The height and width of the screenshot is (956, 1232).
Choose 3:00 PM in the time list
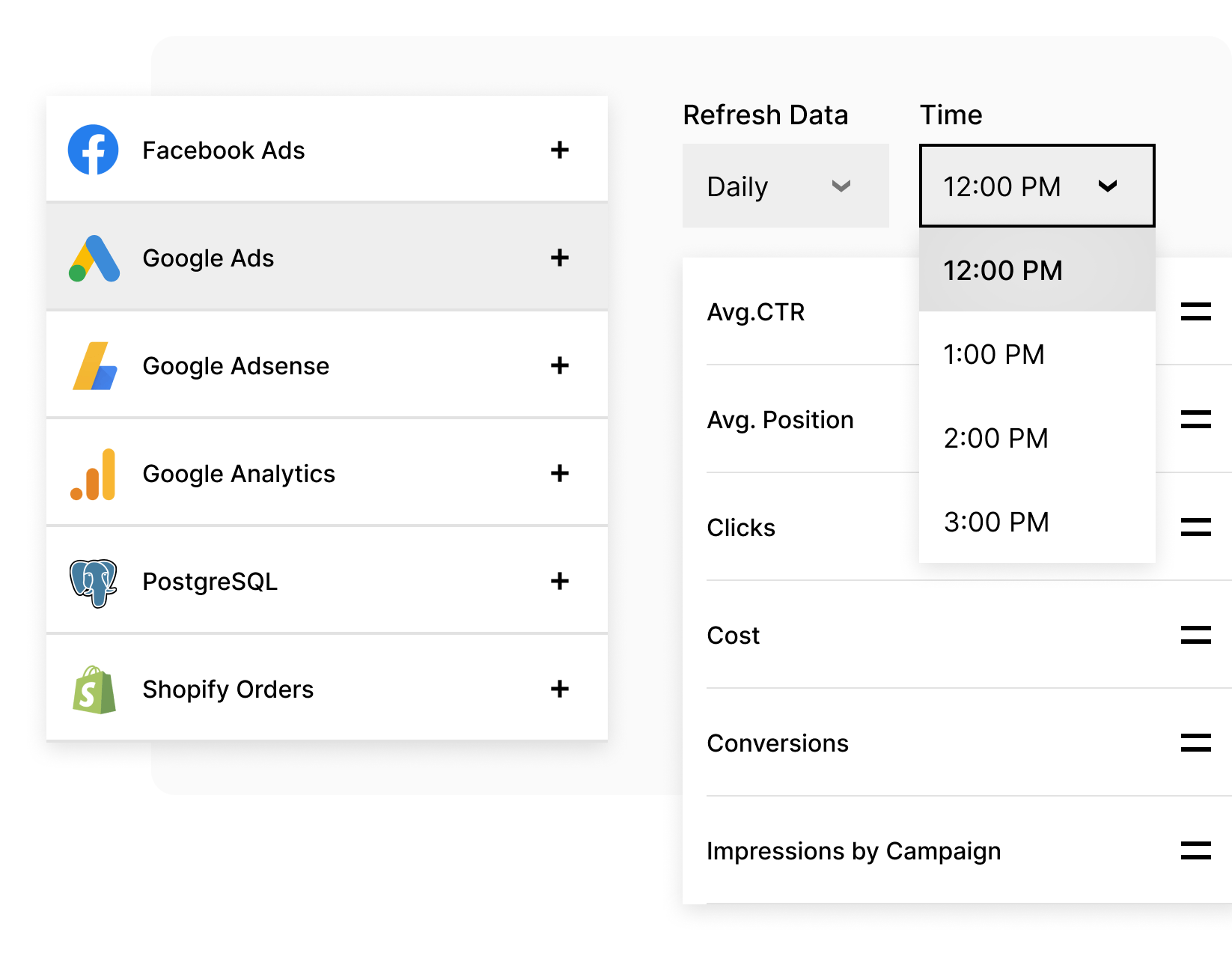pos(1037,521)
